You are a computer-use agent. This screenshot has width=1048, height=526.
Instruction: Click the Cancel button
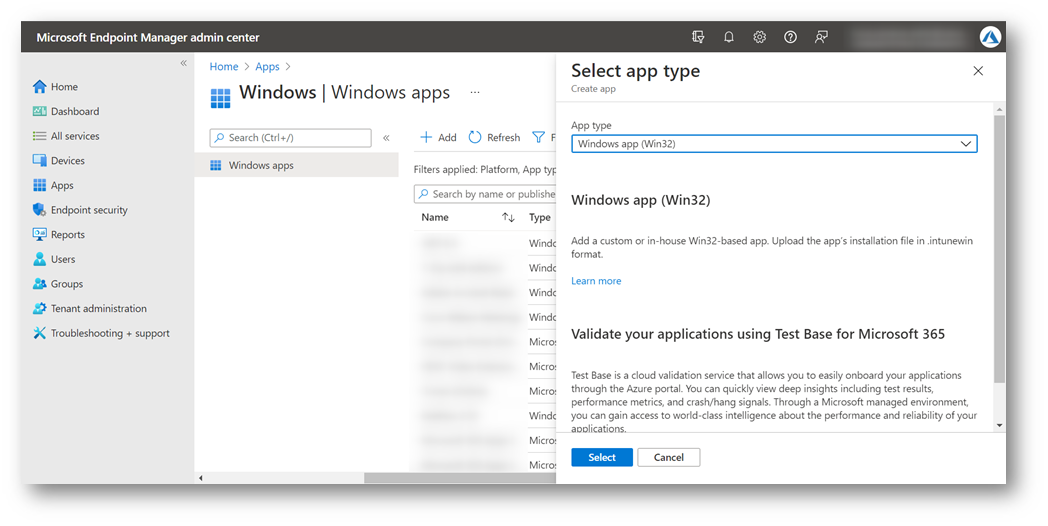click(x=668, y=457)
